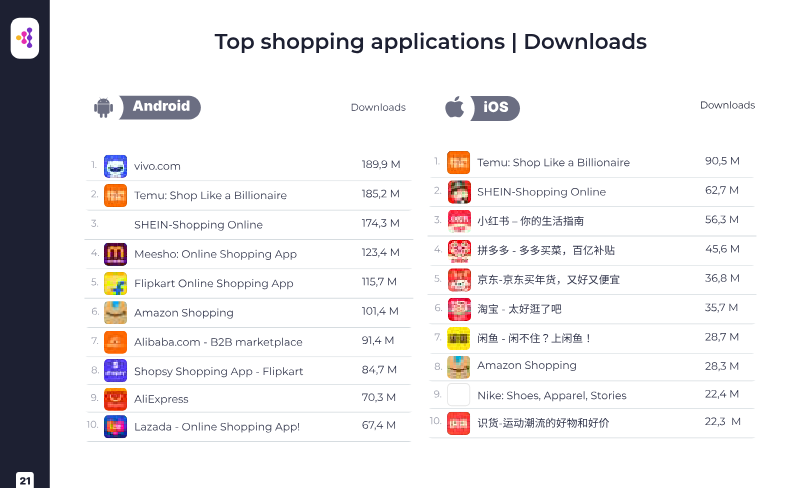Click the logo in the top-left sidebar

click(25, 39)
